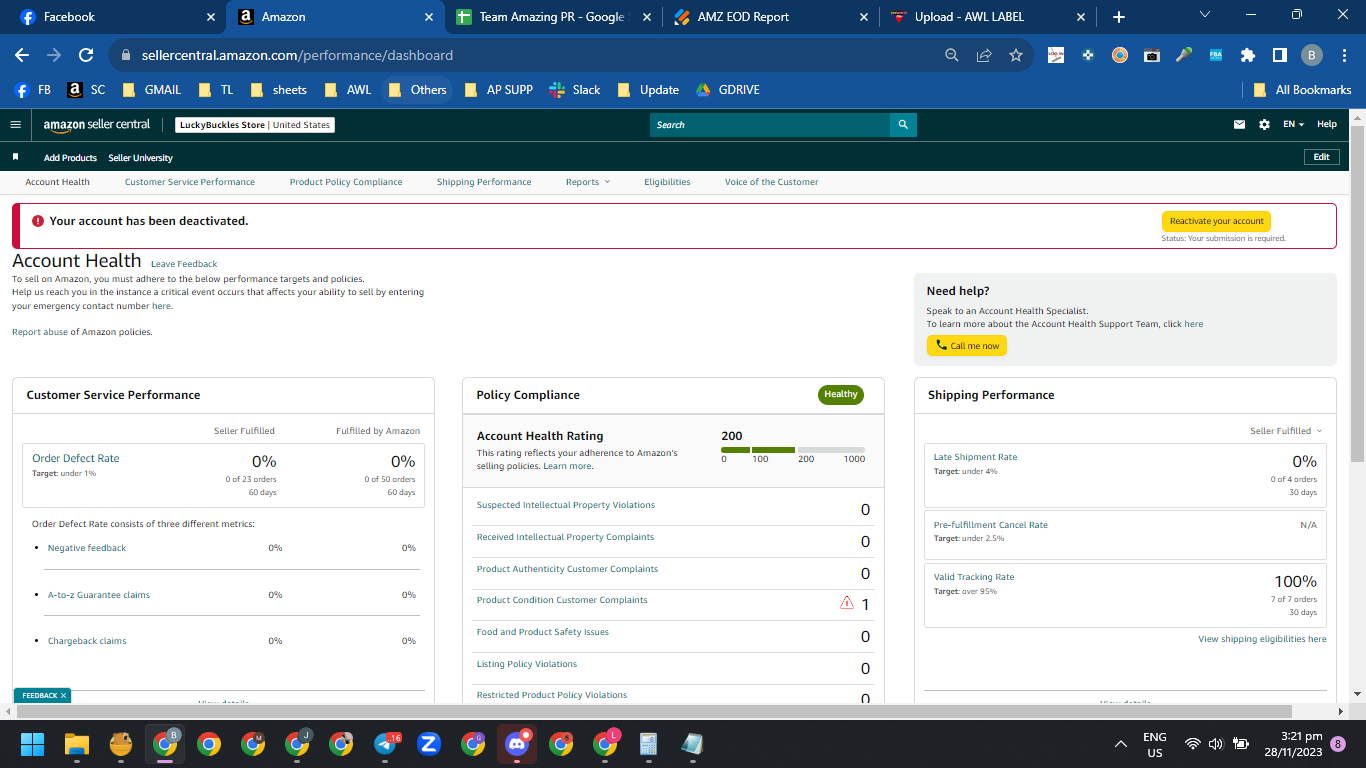The width and height of the screenshot is (1366, 768).
Task: Open the Learn more link under Account Health Rating
Action: coord(567,466)
